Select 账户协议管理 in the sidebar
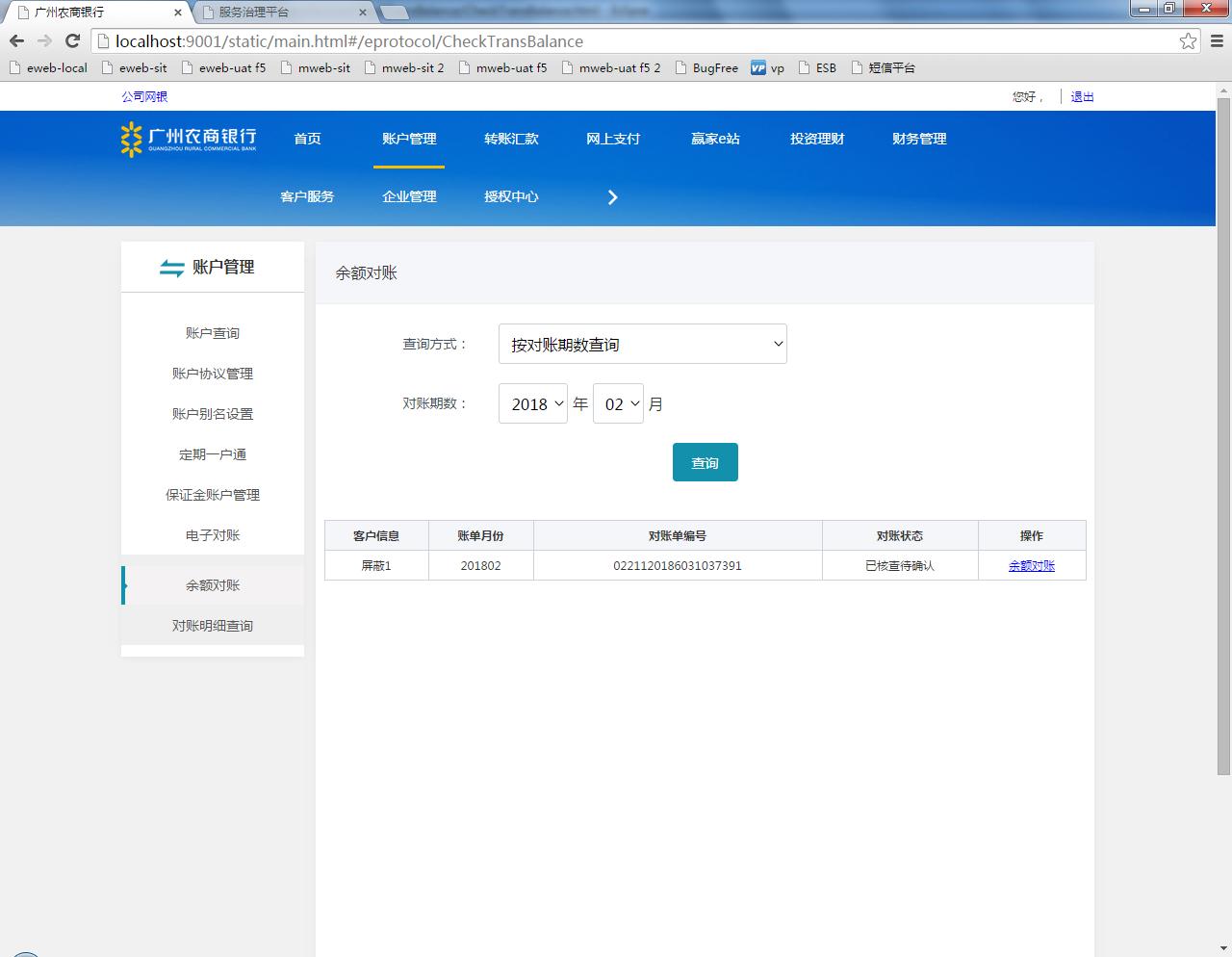 [x=213, y=374]
